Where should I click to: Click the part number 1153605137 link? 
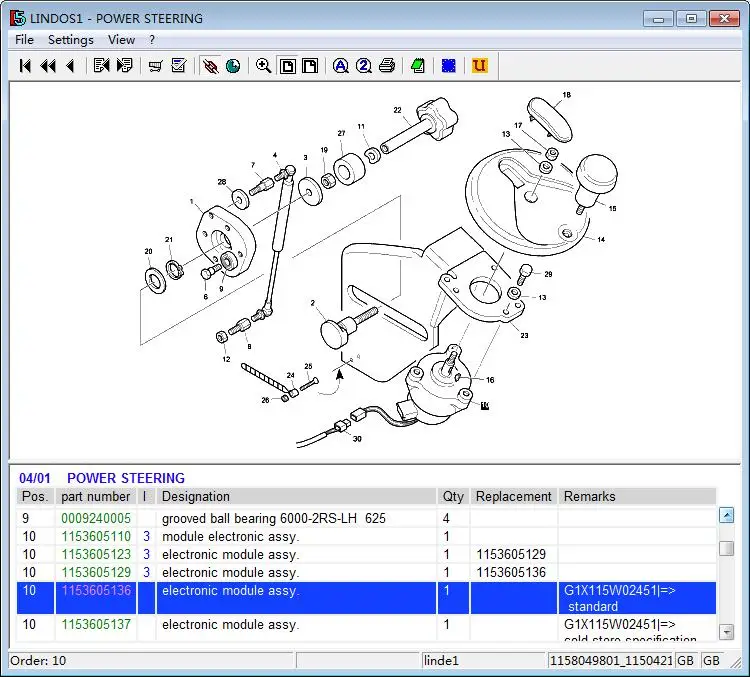96,625
